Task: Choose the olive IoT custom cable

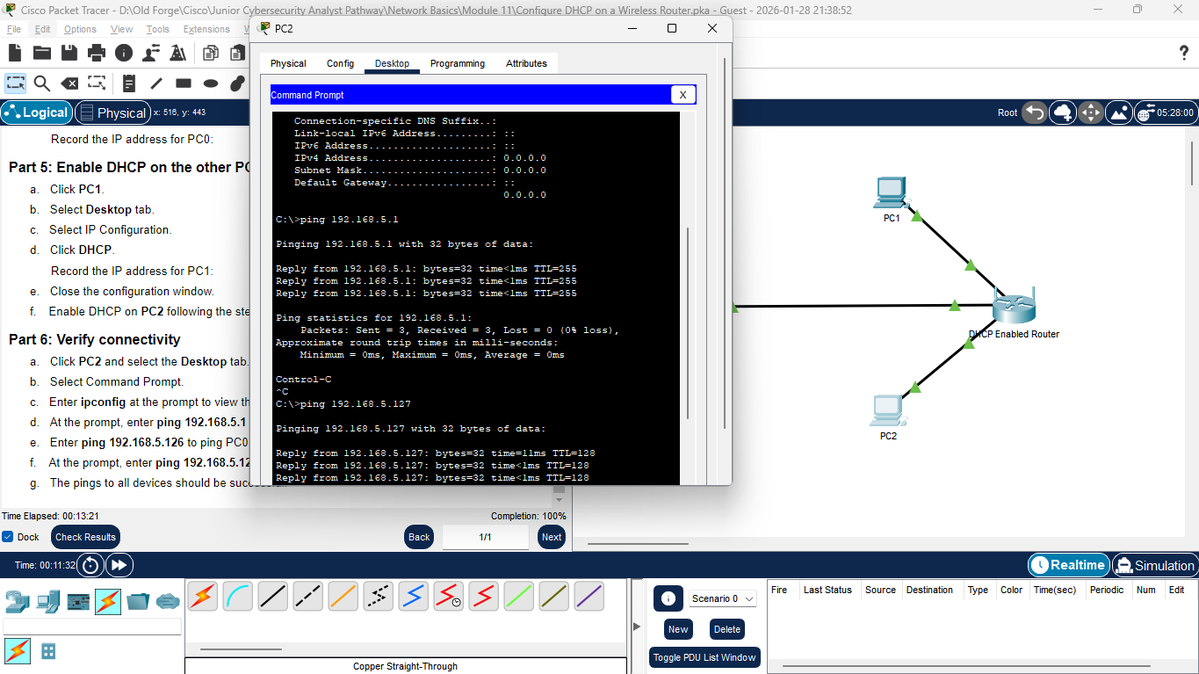Action: [x=554, y=597]
